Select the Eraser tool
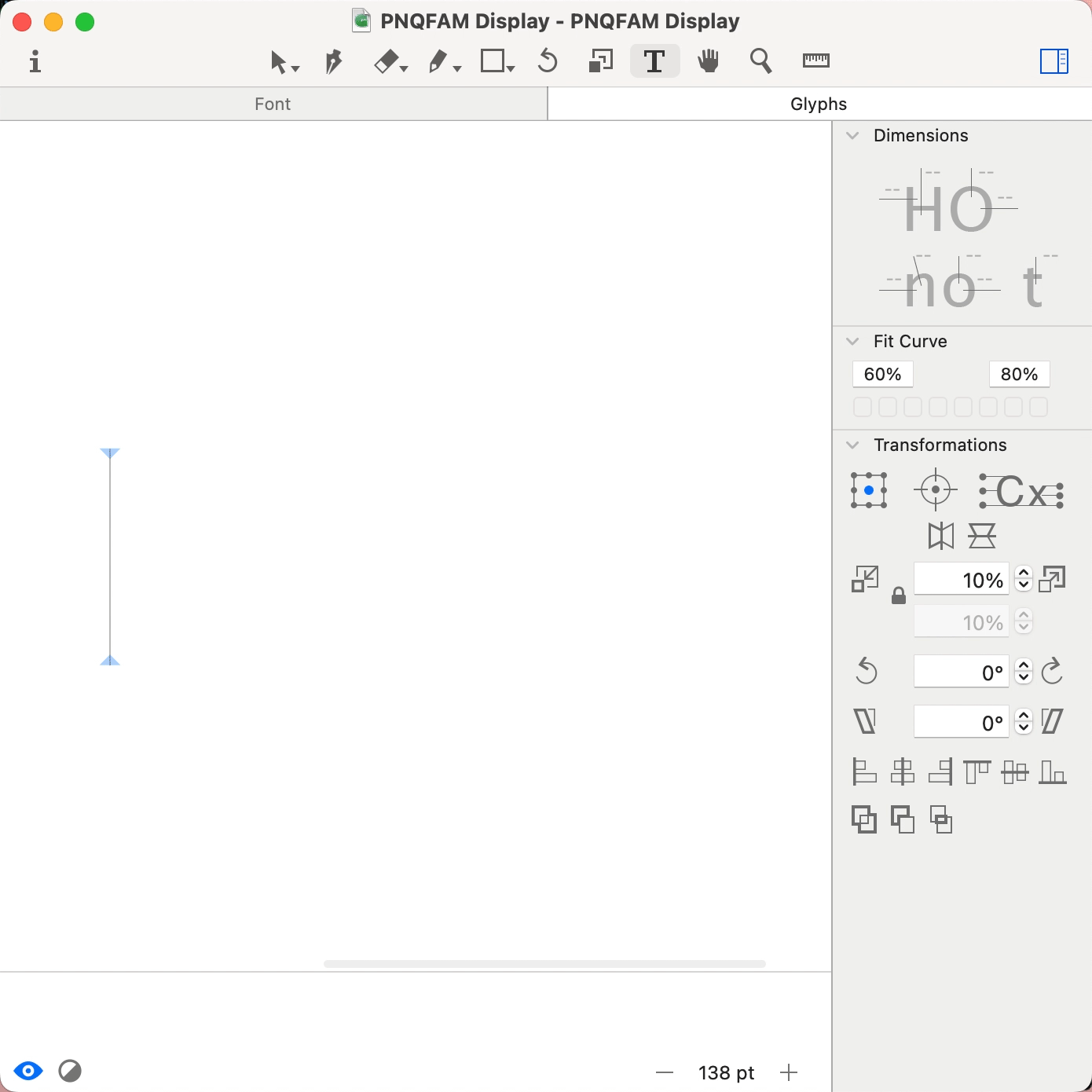The width and height of the screenshot is (1092, 1092). pos(390,61)
